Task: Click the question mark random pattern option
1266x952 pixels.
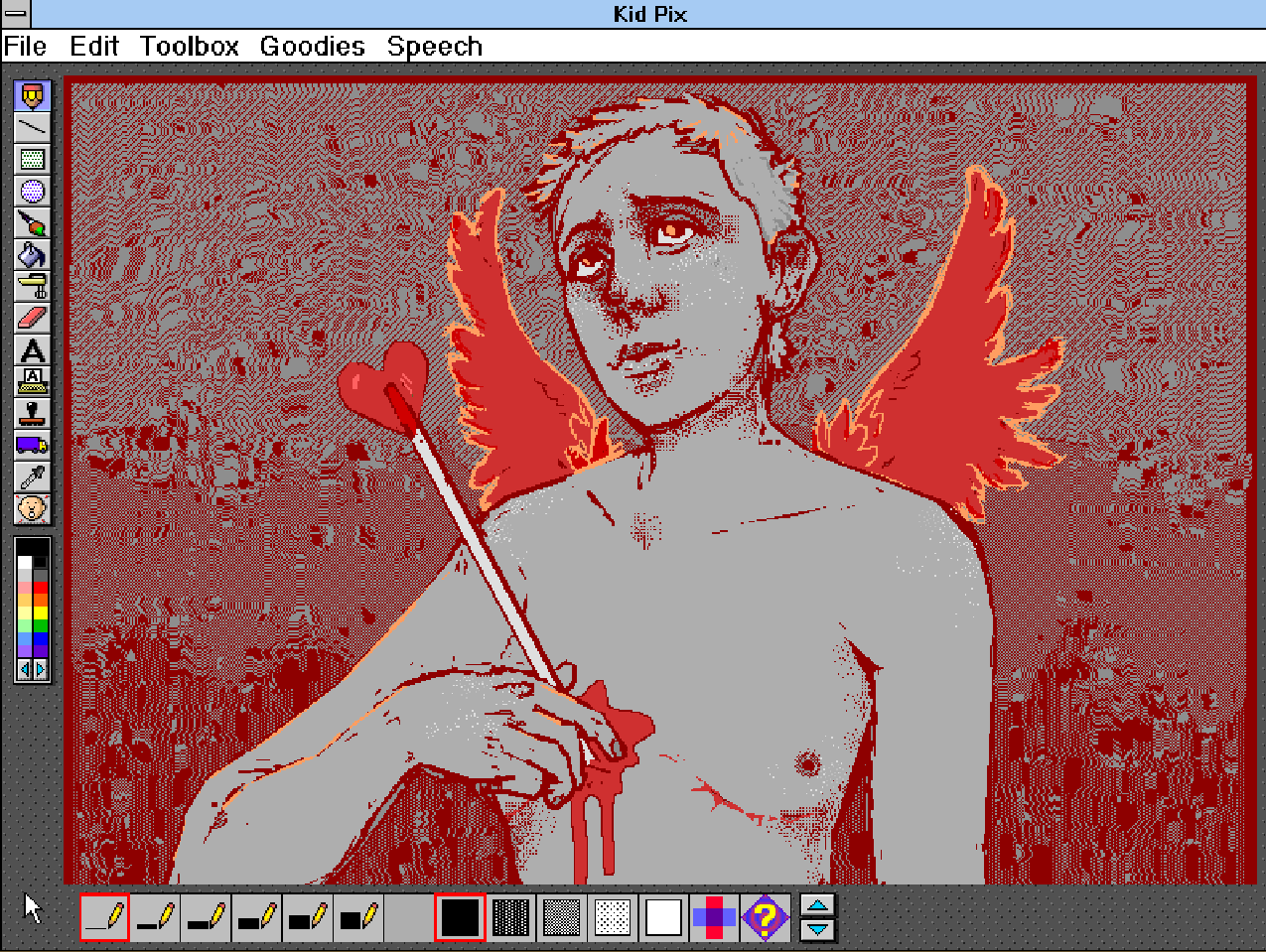Action: click(x=765, y=917)
